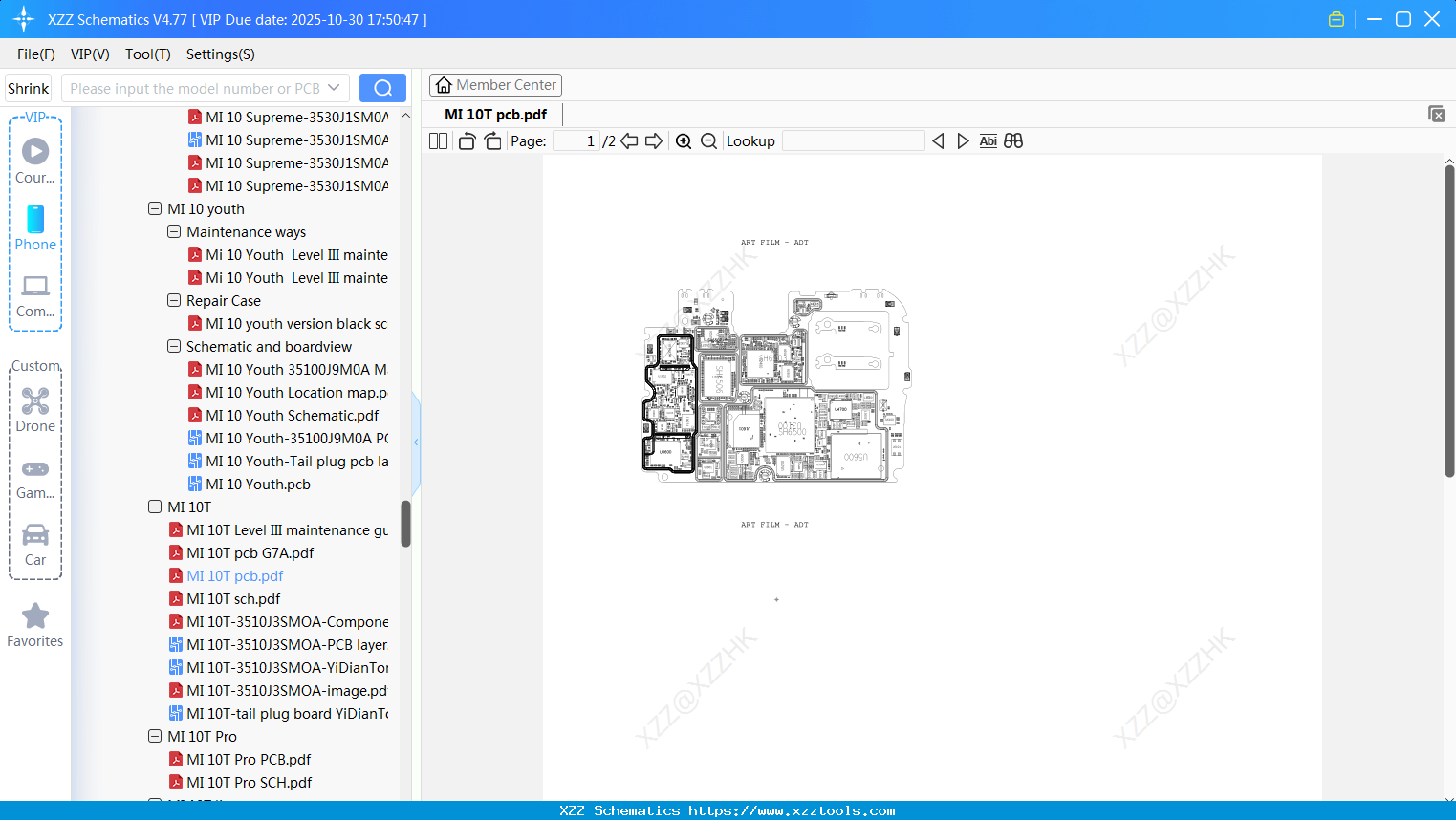Zoom out of the PDF
The height and width of the screenshot is (820, 1456).
708,141
